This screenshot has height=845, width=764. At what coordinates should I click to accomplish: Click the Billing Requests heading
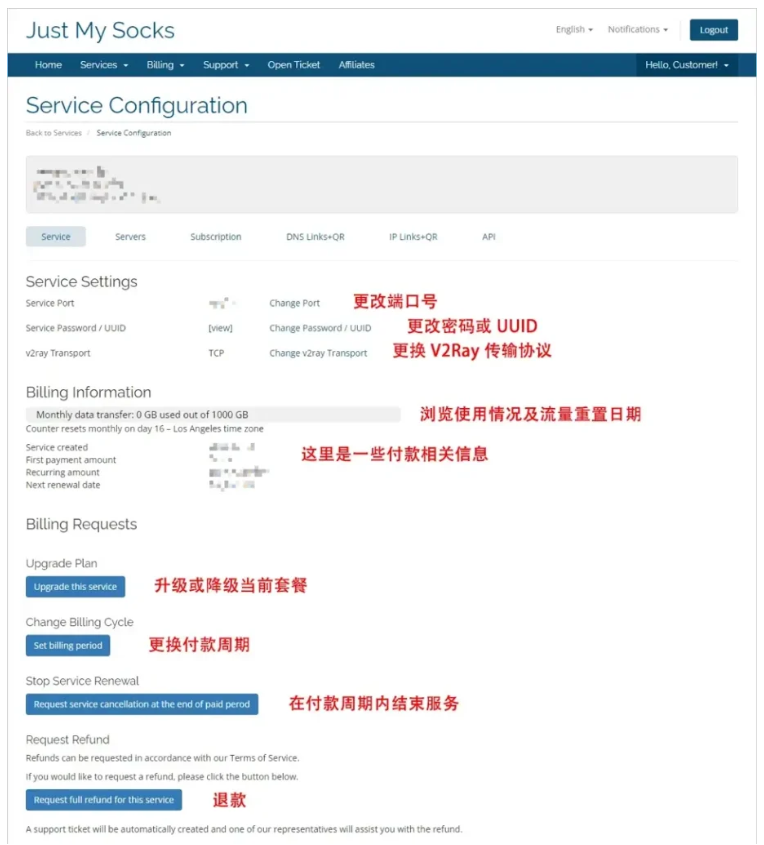tap(81, 524)
